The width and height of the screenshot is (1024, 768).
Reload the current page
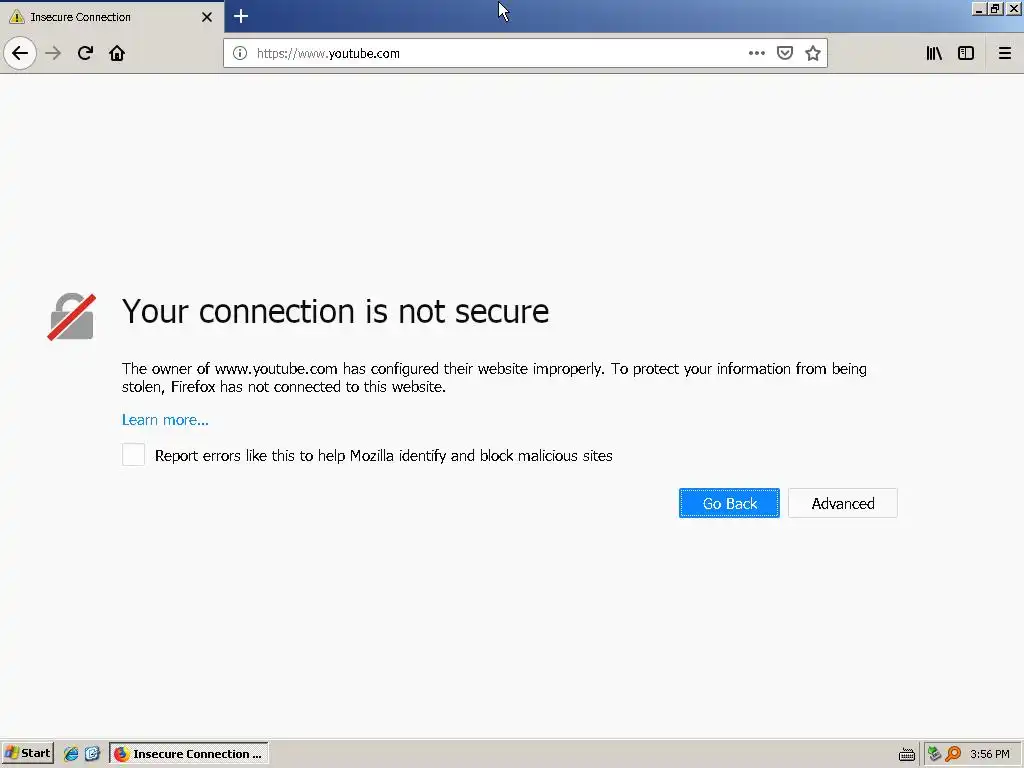(x=85, y=53)
